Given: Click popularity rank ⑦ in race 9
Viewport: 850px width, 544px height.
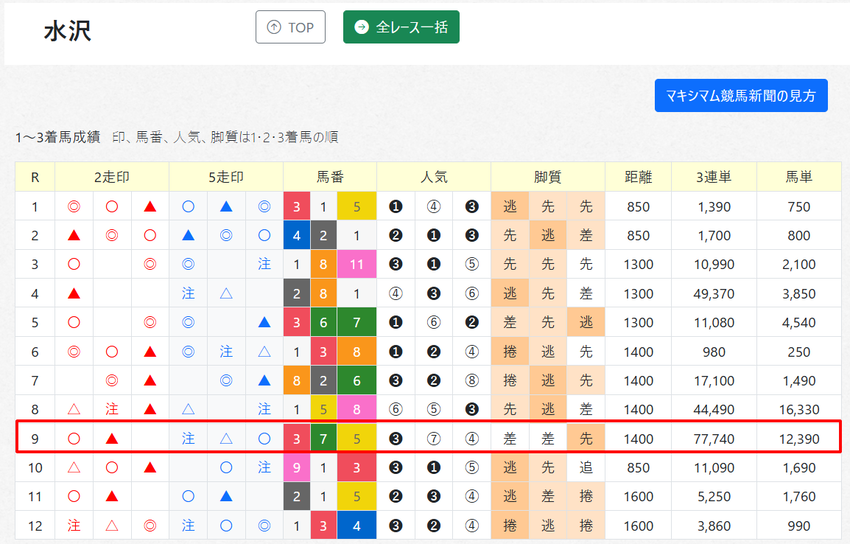Looking at the screenshot, I should [434, 439].
